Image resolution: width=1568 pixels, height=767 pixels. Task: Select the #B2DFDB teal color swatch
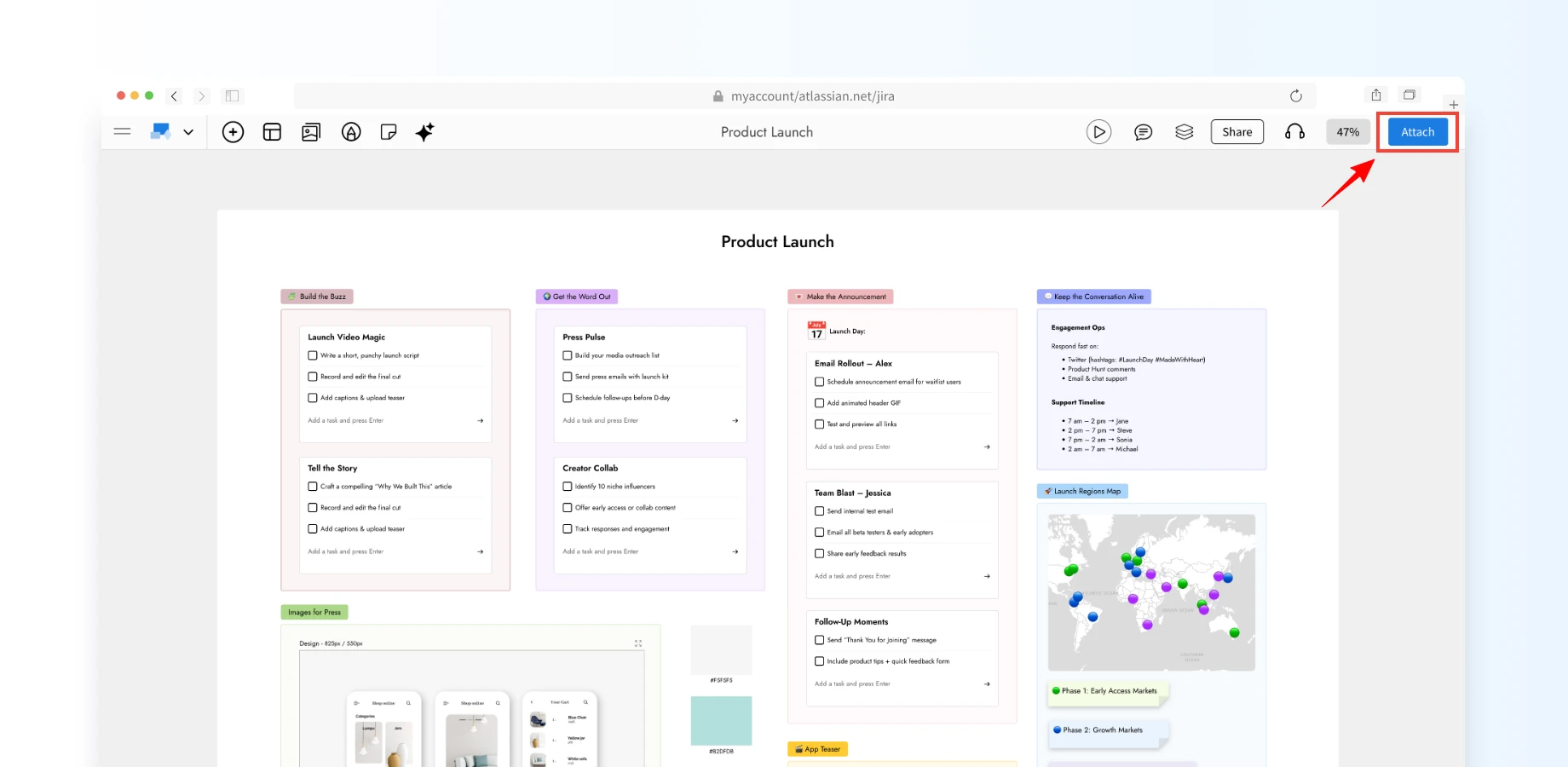721,721
